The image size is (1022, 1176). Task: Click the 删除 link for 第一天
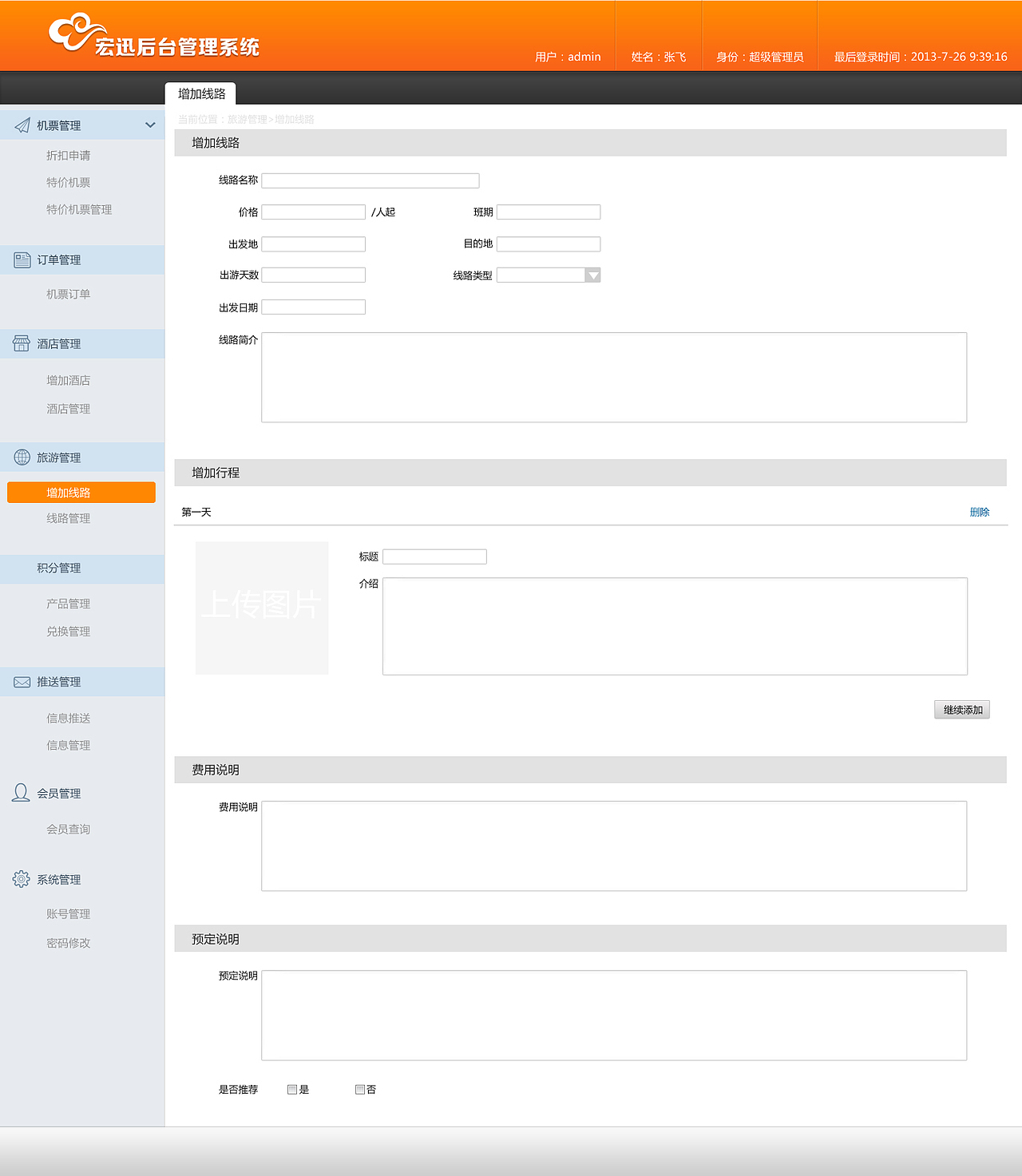point(980,513)
